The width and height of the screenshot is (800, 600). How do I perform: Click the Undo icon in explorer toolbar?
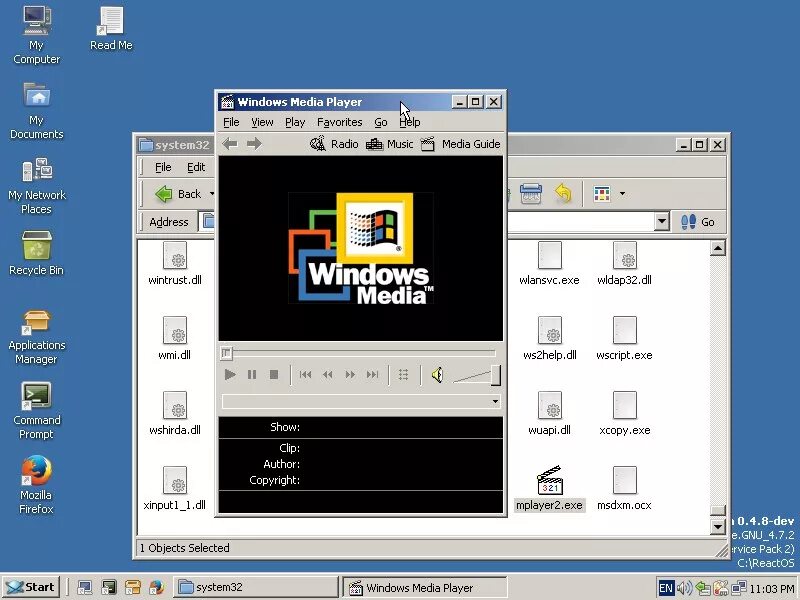click(x=563, y=194)
